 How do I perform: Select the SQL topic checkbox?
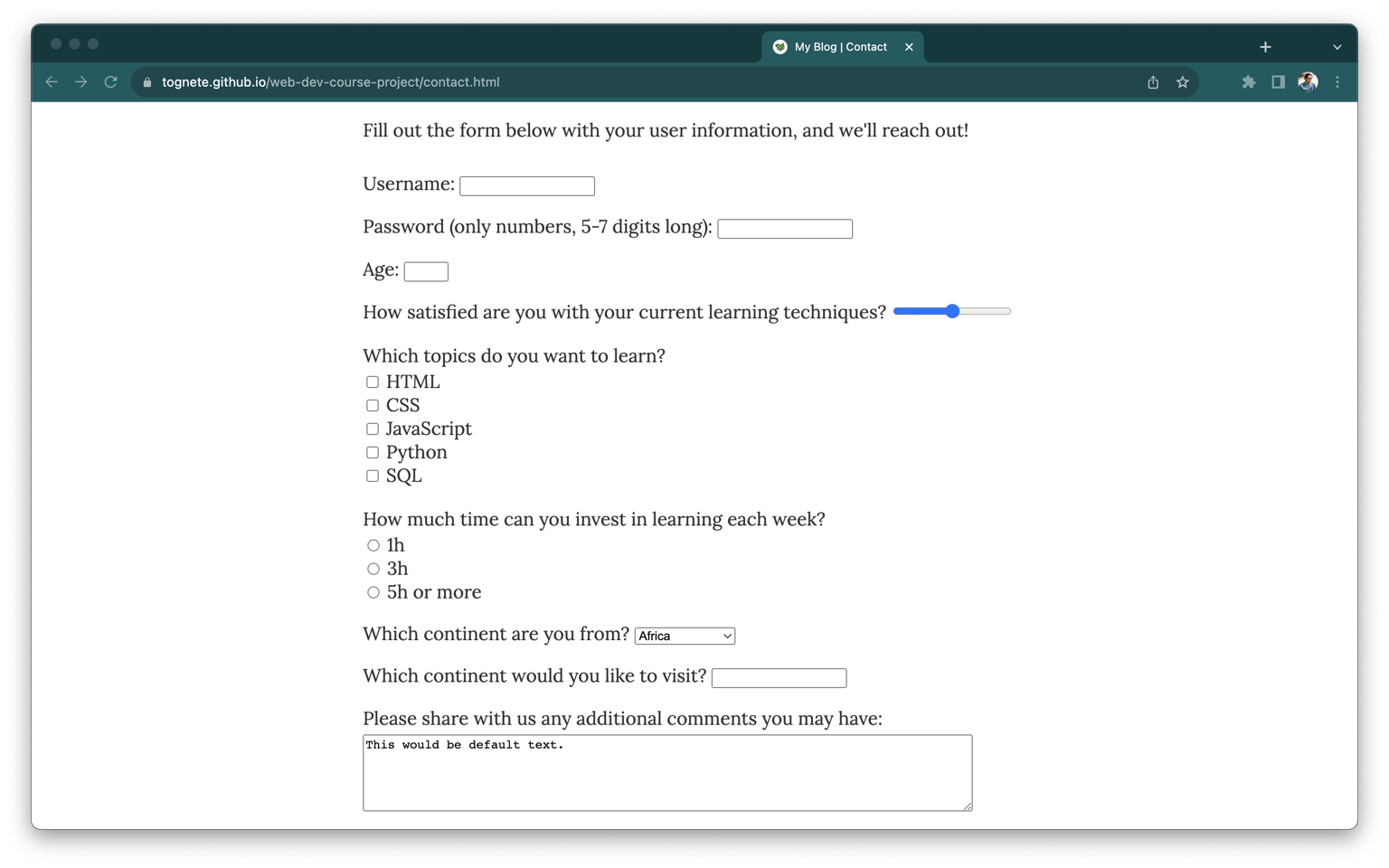pyautogui.click(x=373, y=476)
